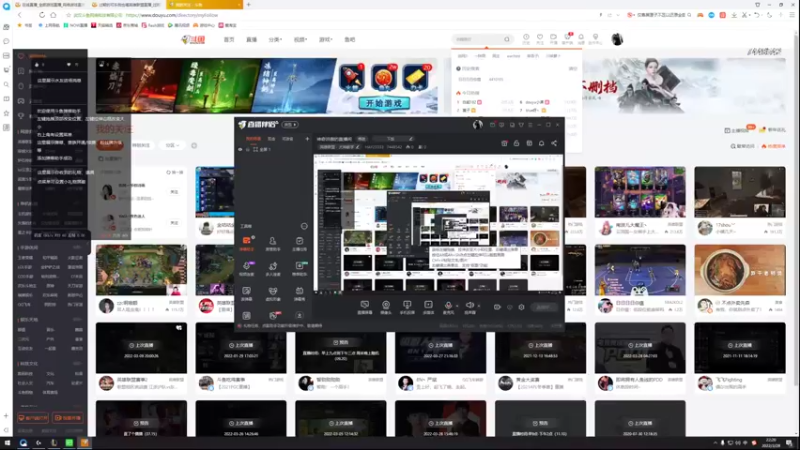The width and height of the screenshot is (800, 450).
Task: Click the start streaming button in streaming tool
Action: coord(544,307)
